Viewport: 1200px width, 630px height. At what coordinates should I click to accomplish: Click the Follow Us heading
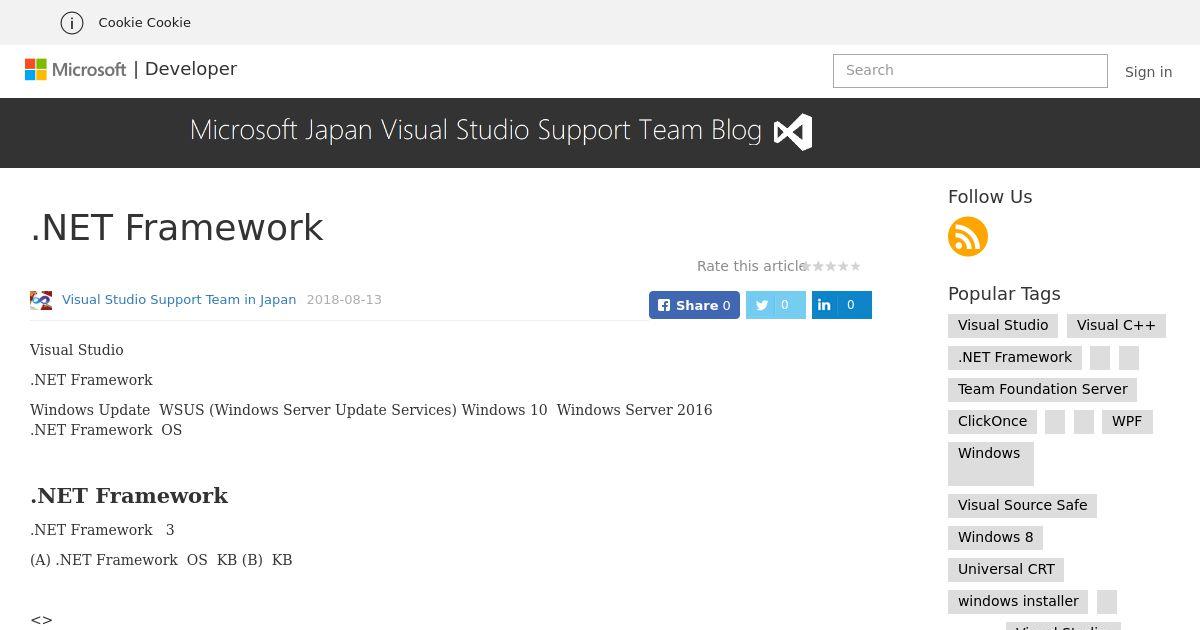tap(990, 197)
